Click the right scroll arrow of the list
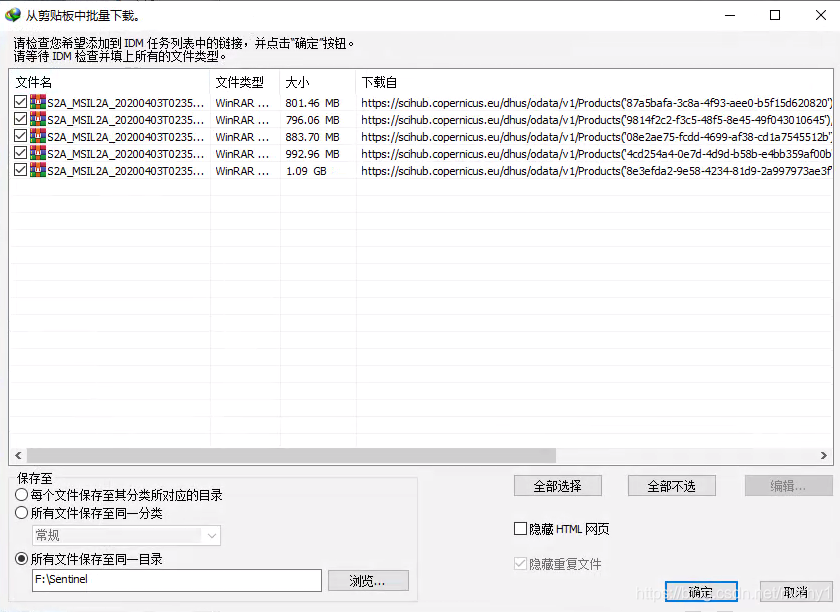The image size is (840, 612). point(824,456)
